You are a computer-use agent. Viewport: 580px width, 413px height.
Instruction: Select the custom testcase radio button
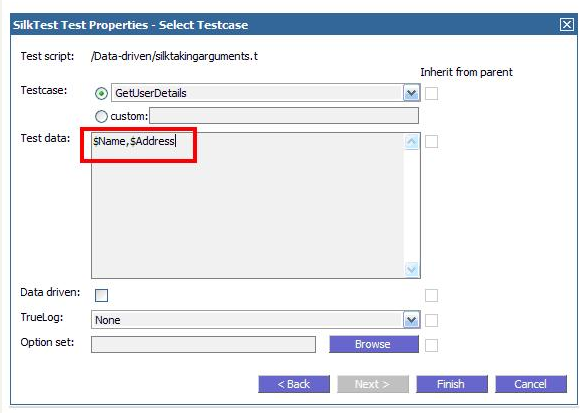tap(101, 116)
